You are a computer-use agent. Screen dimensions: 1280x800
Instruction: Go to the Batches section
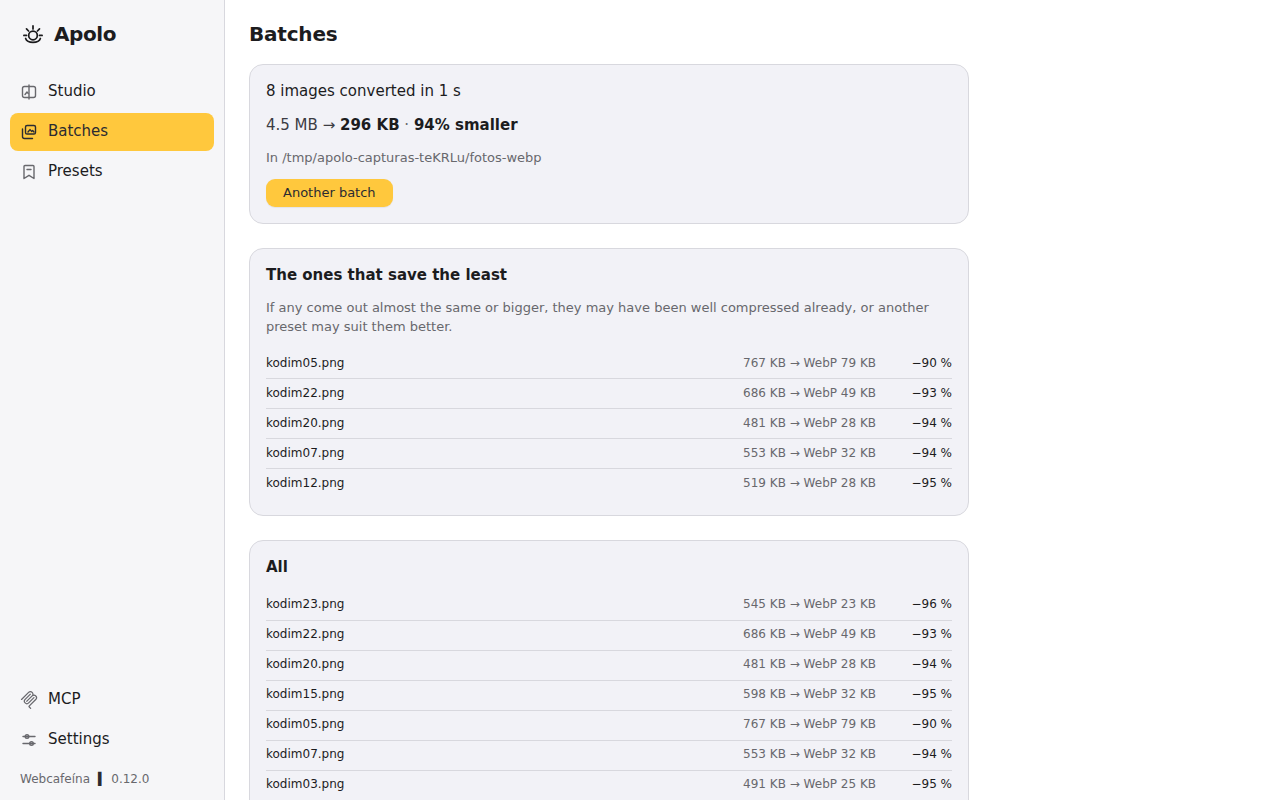[112, 131]
